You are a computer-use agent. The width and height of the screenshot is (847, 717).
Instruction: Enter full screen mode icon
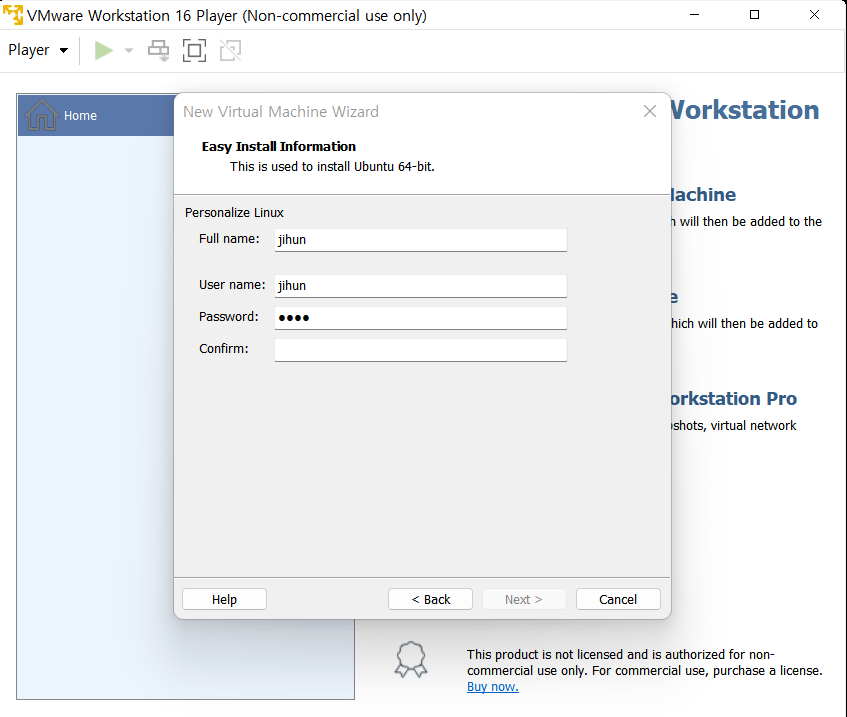(x=194, y=50)
